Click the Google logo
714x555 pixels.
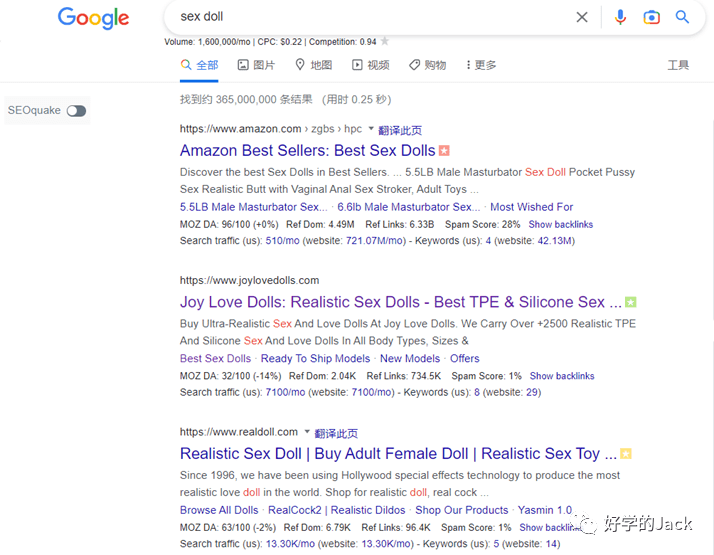(93, 18)
